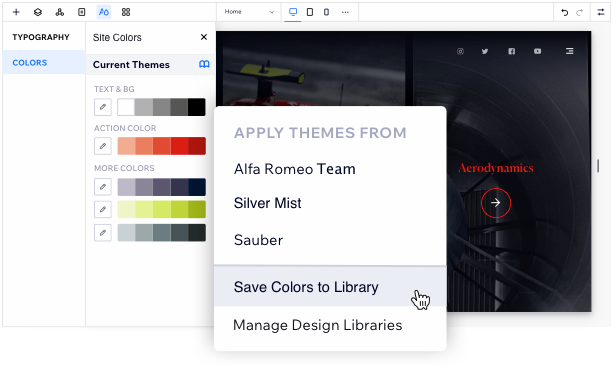
Task: Click the YouTube icon on the site
Action: click(x=537, y=51)
